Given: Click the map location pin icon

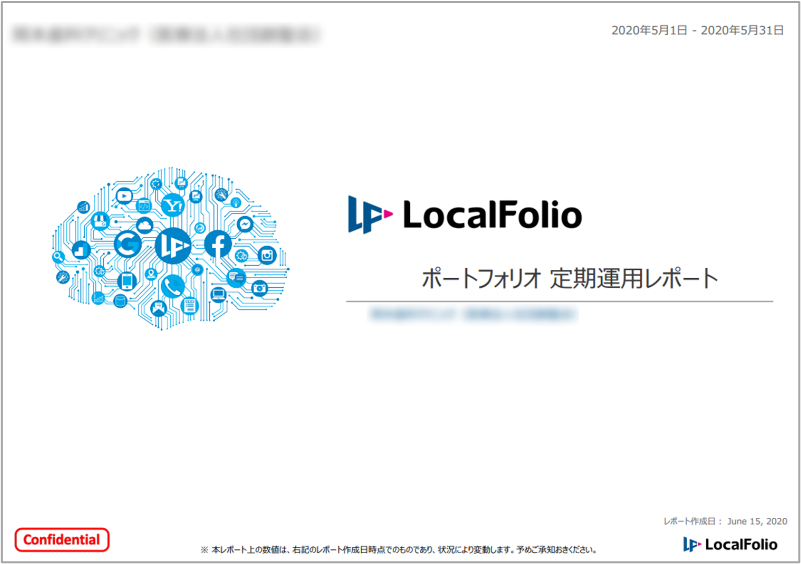Looking at the screenshot, I should click(x=151, y=274).
